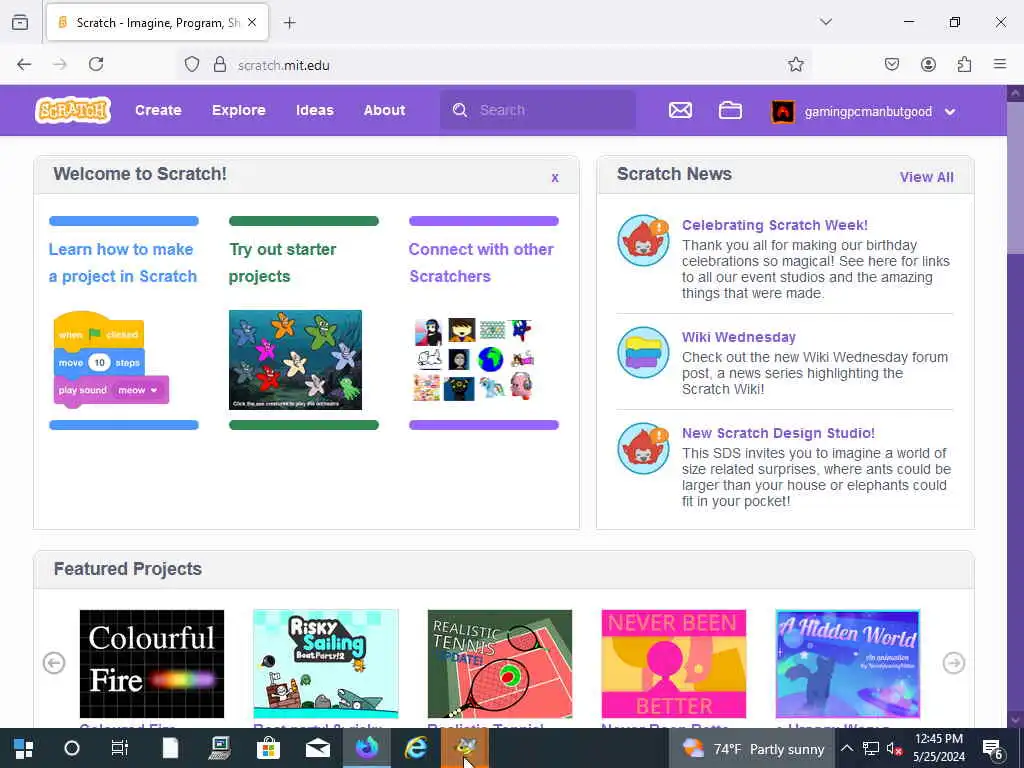Image resolution: width=1024 pixels, height=768 pixels.
Task: Open the Create menu item
Action: (158, 110)
